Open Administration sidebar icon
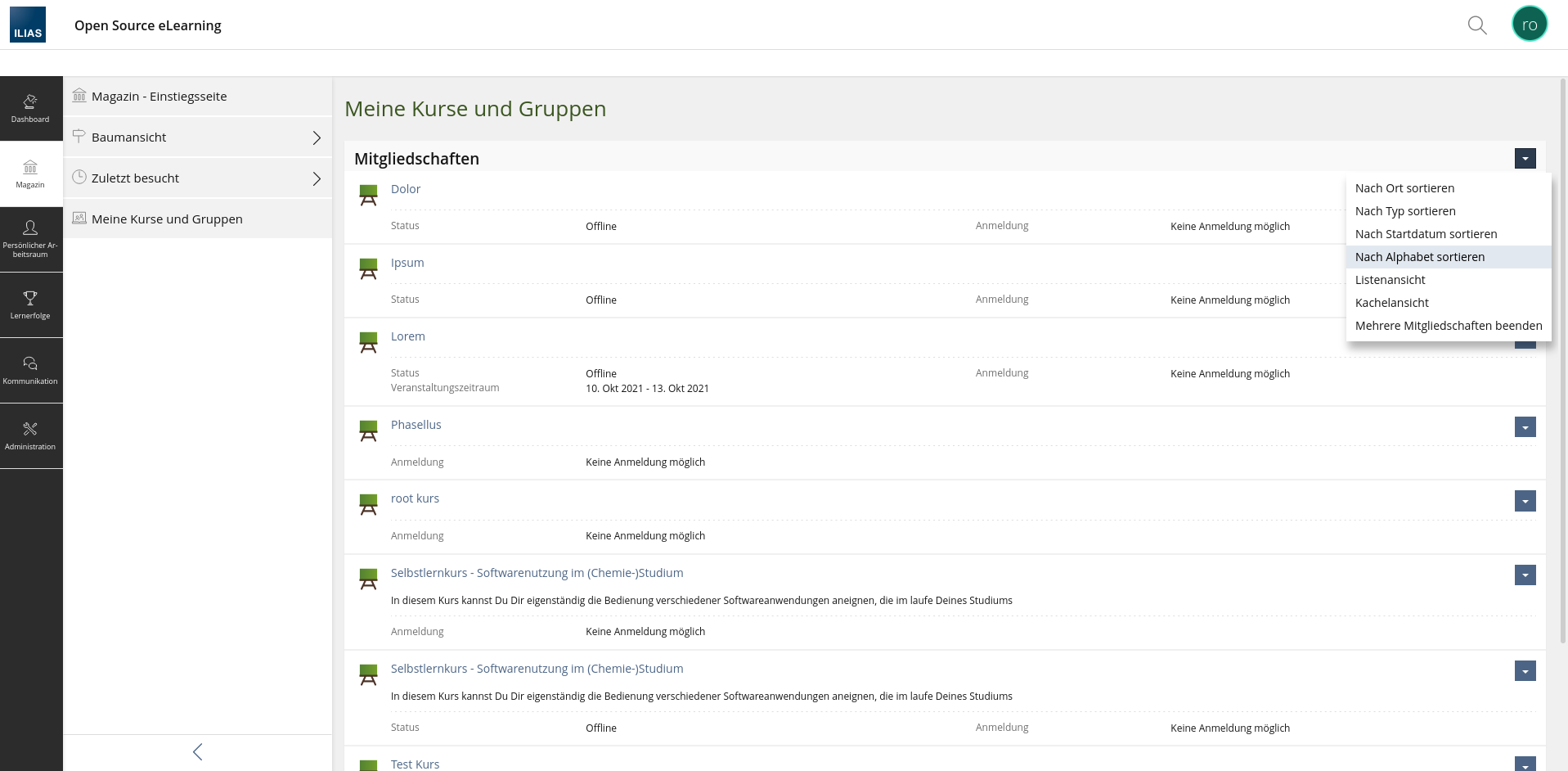Image resolution: width=1568 pixels, height=771 pixels. click(30, 435)
